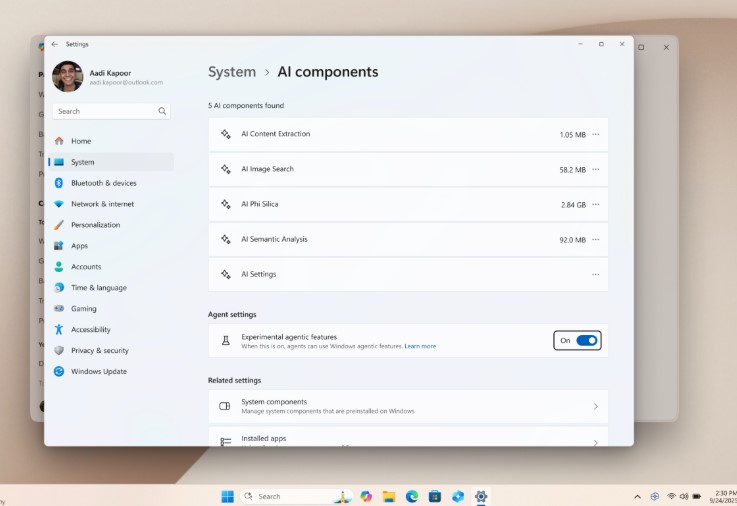Image resolution: width=737 pixels, height=506 pixels.
Task: Open Network & internet page
Action: 102,204
